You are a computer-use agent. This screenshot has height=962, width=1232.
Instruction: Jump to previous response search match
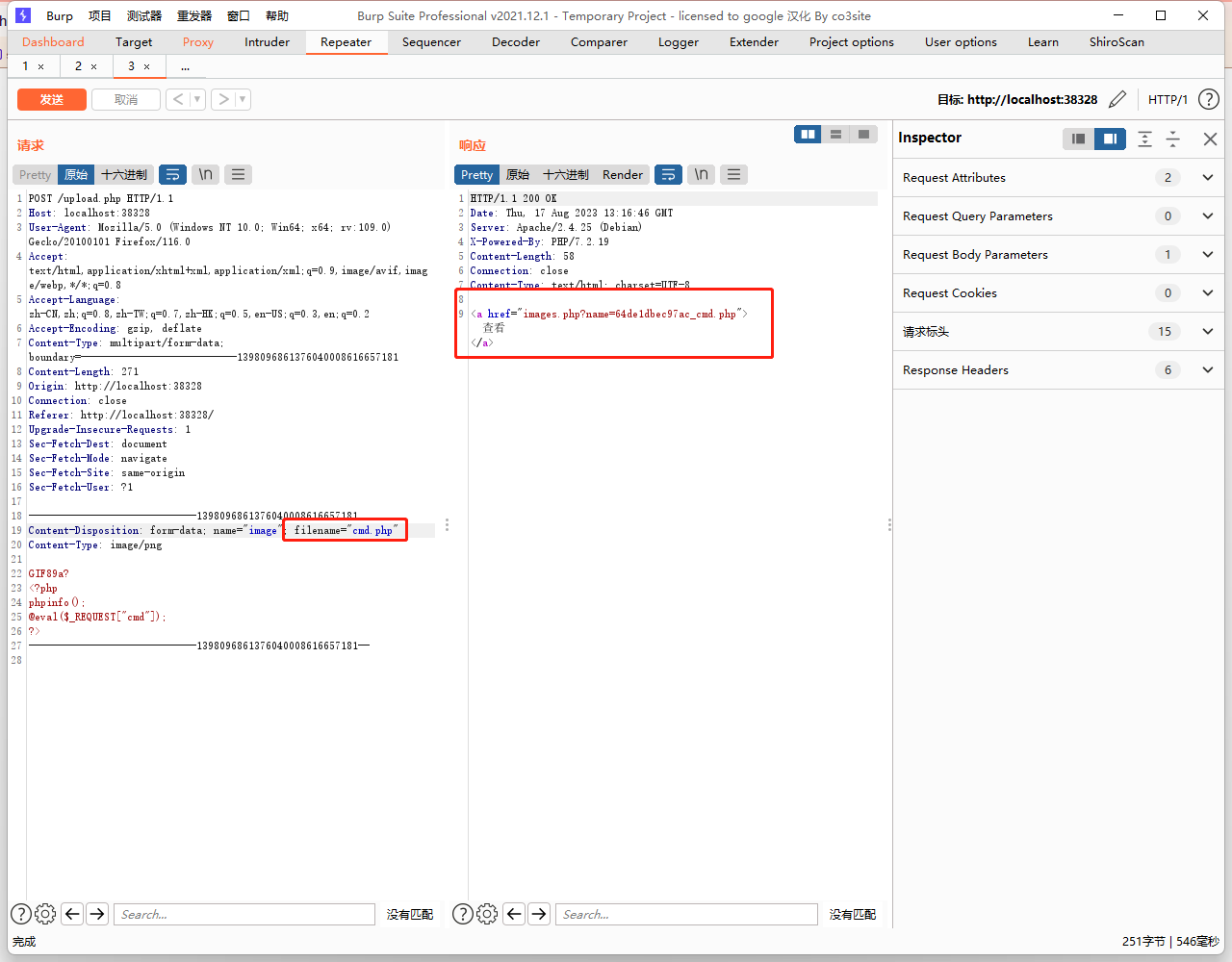tap(514, 914)
